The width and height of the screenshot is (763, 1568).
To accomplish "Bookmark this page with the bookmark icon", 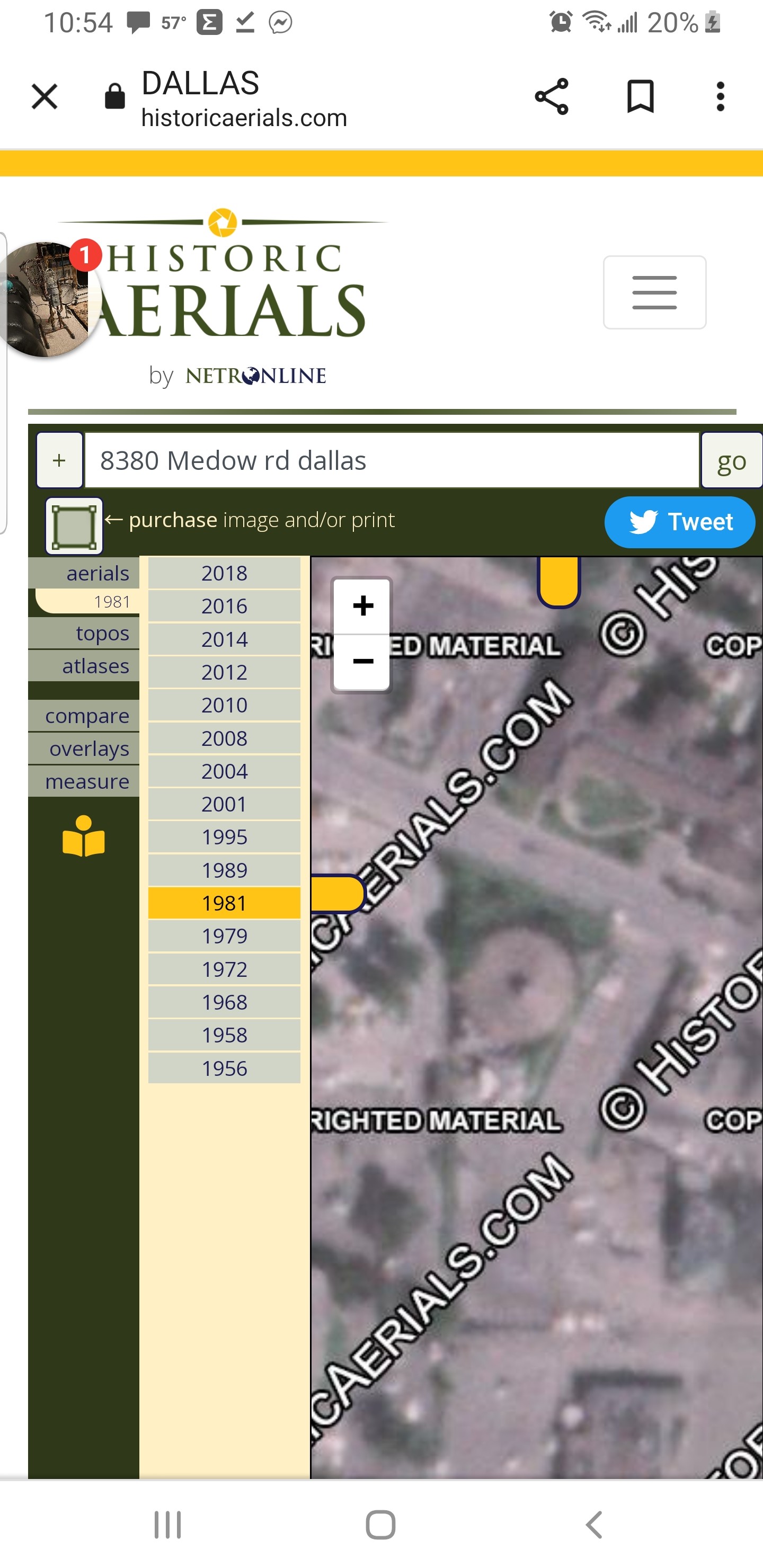I will [640, 96].
